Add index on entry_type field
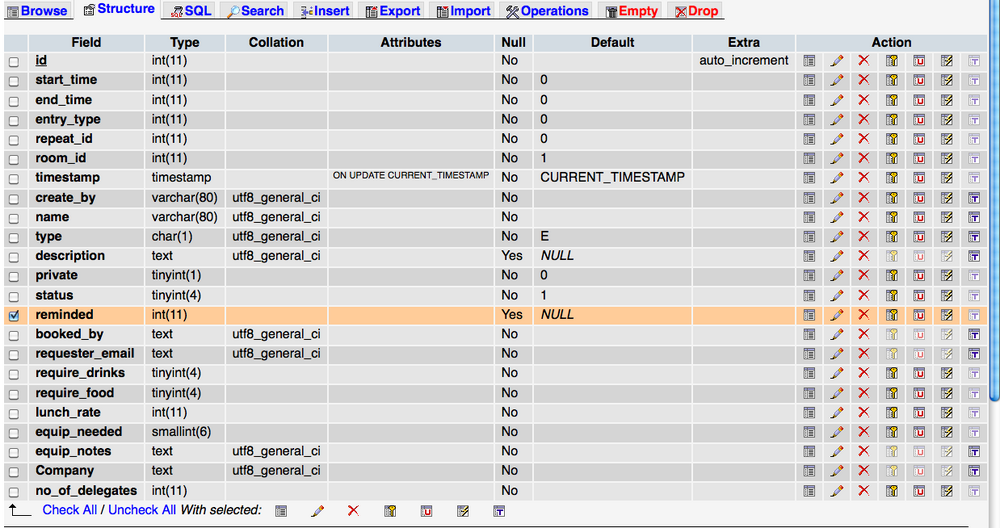This screenshot has height=528, width=1000. pos(946,119)
